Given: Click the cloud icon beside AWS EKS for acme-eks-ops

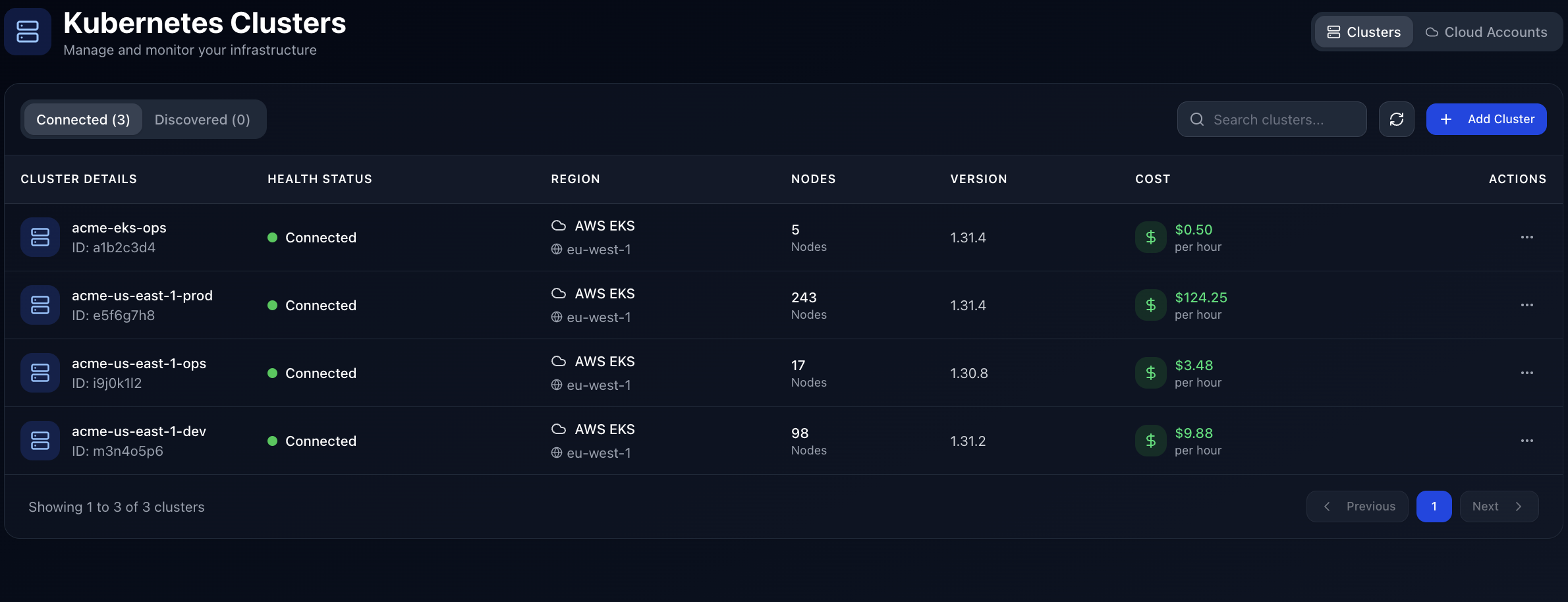Looking at the screenshot, I should [x=559, y=226].
